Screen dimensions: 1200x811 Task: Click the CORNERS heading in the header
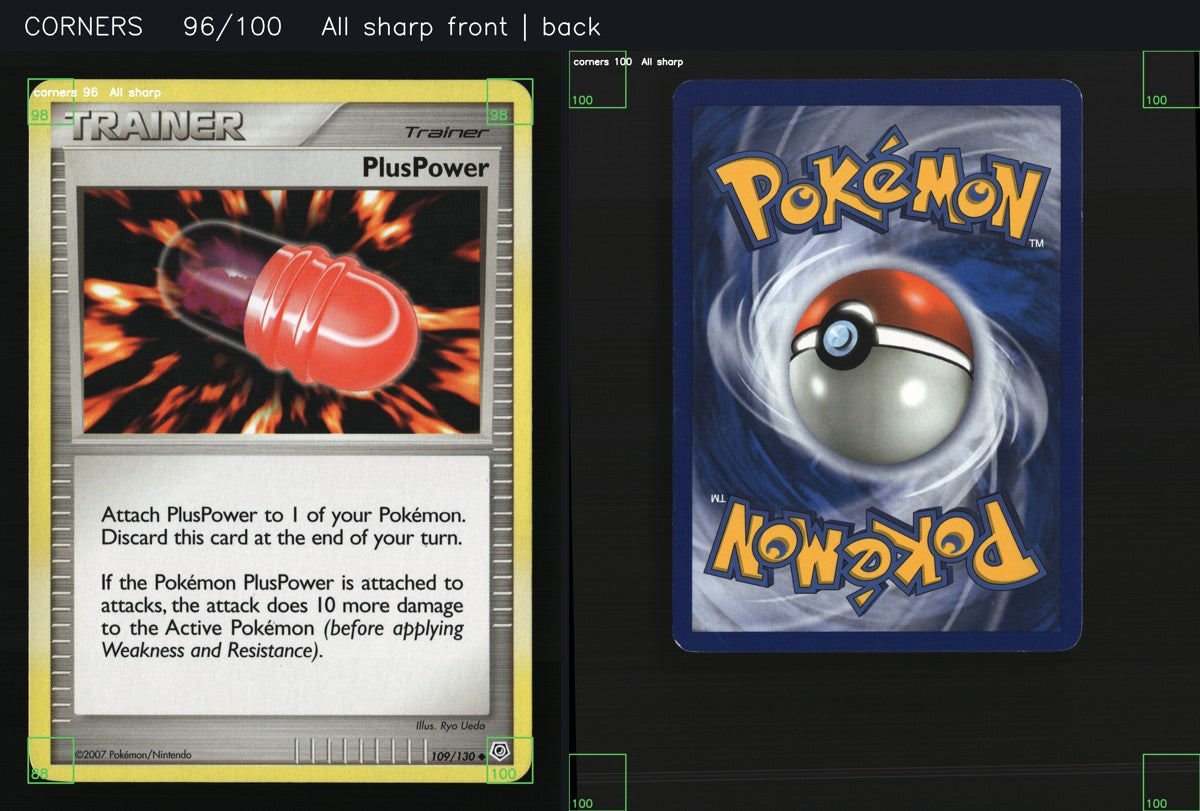point(83,27)
